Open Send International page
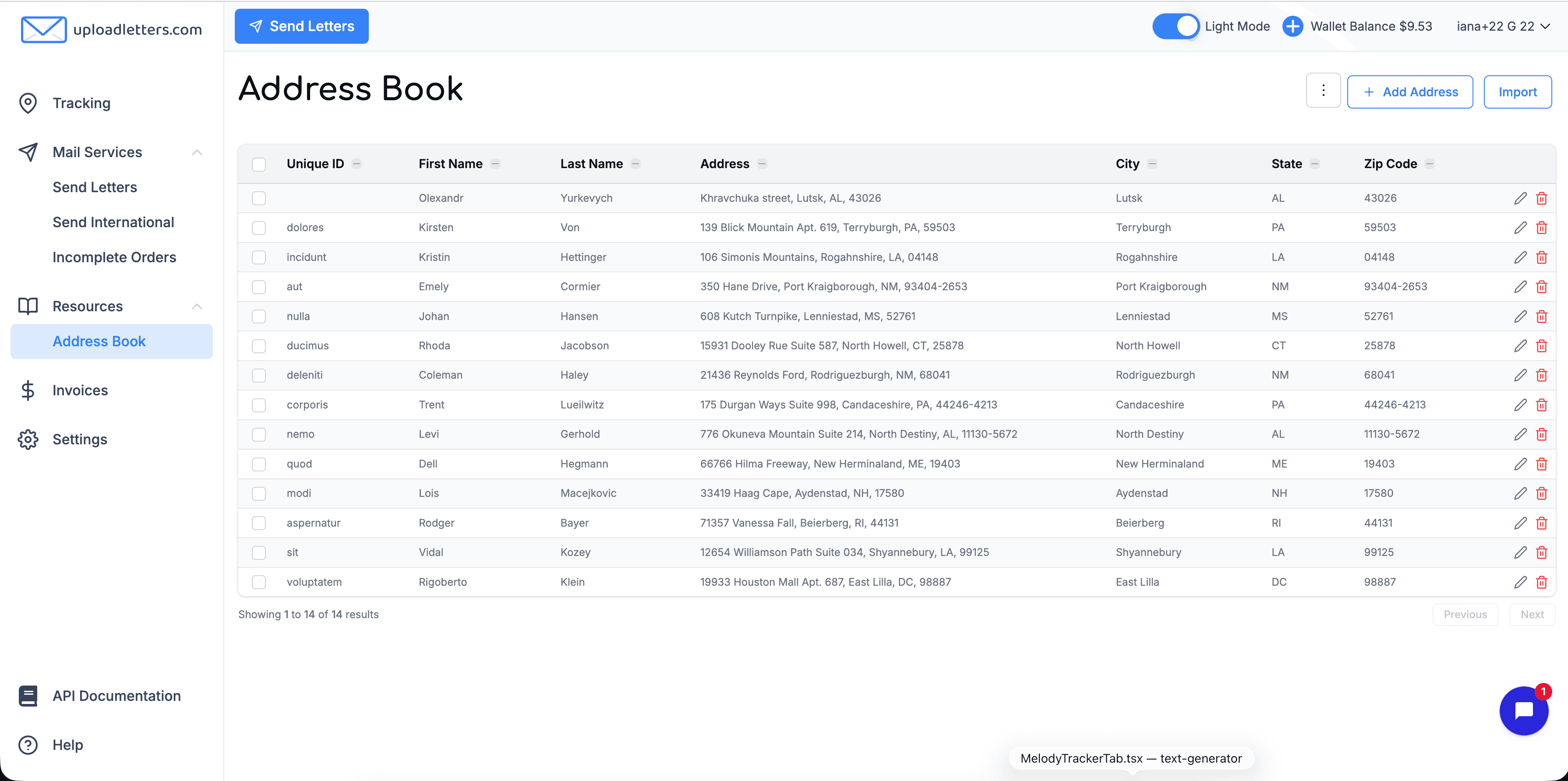Viewport: 1568px width, 781px height. pos(113,222)
